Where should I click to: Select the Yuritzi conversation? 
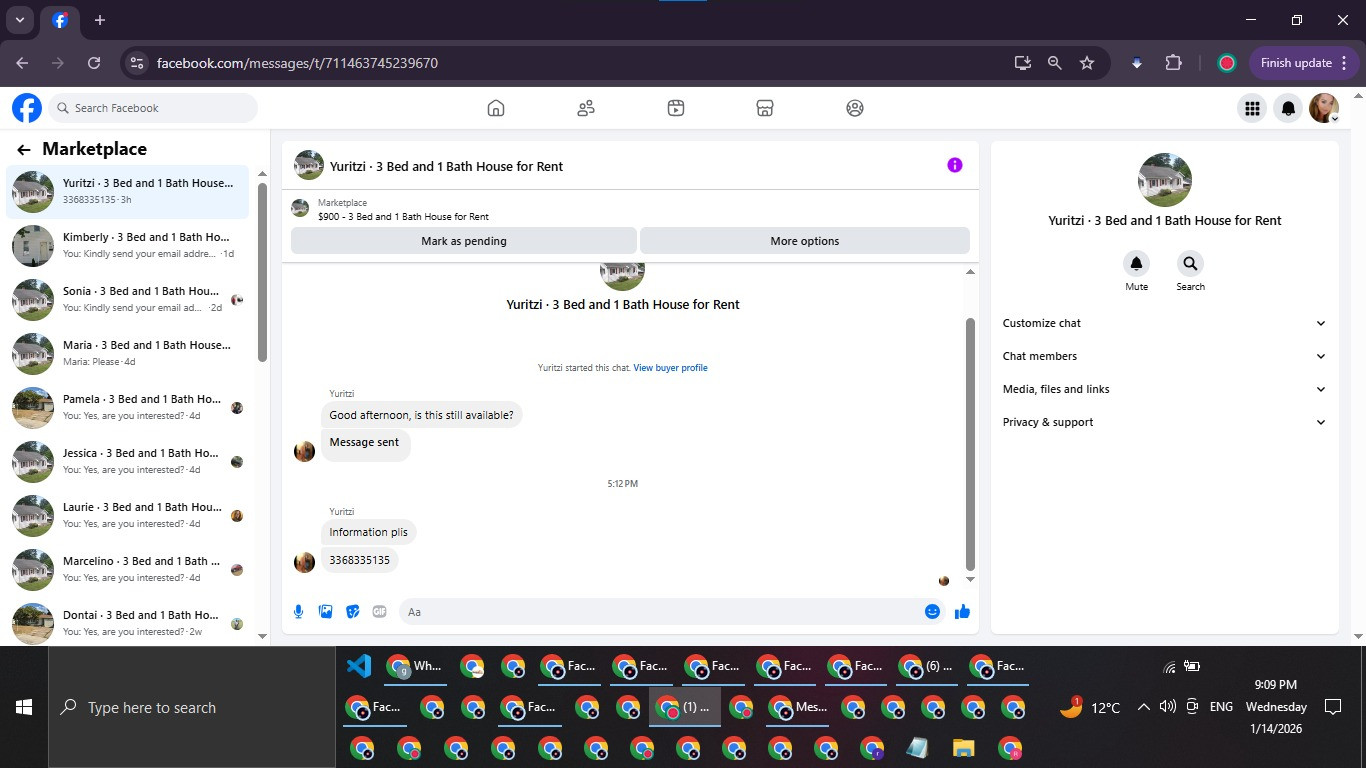point(128,191)
